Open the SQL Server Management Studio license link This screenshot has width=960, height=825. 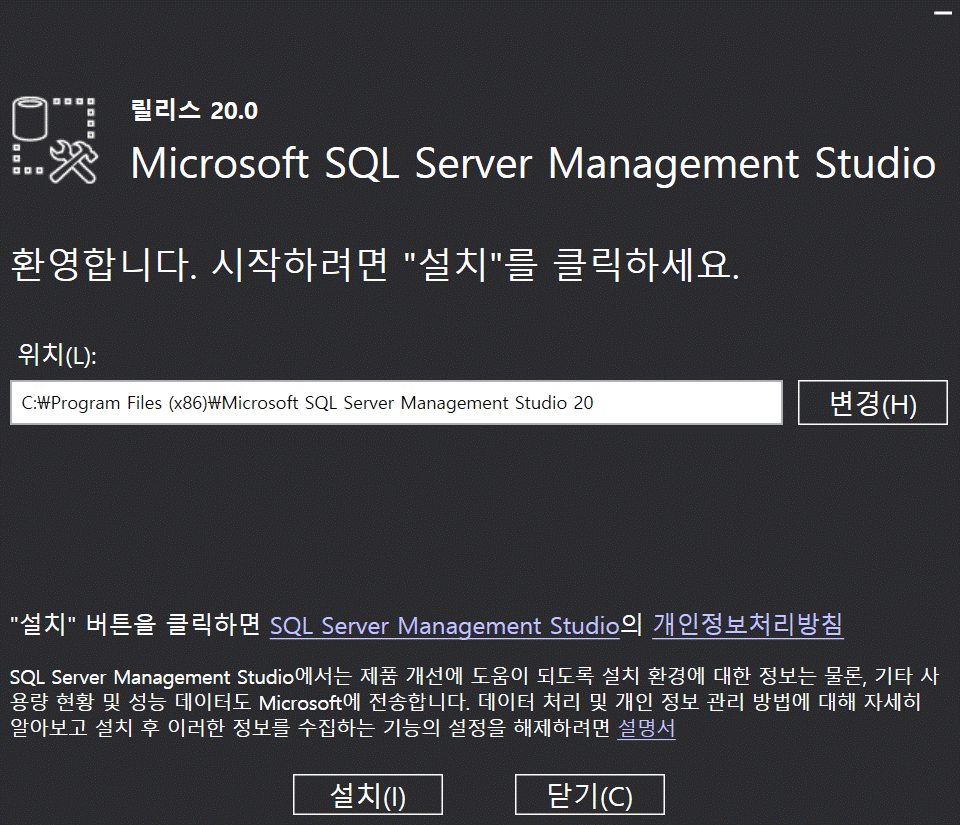[444, 625]
